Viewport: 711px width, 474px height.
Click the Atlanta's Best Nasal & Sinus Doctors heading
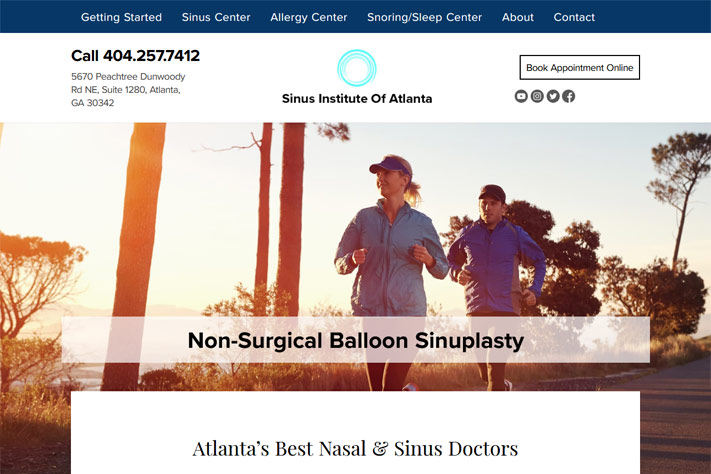coord(355,449)
